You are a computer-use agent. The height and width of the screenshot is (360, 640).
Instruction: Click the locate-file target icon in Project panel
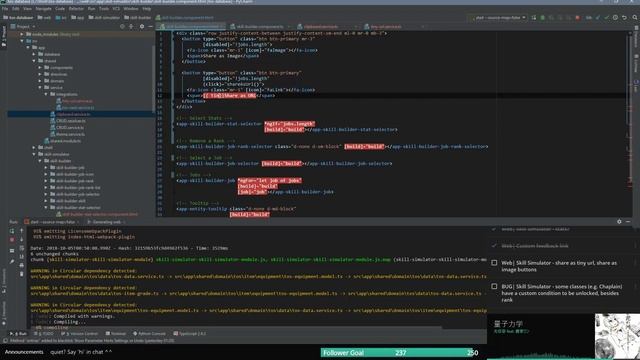pos(122,27)
